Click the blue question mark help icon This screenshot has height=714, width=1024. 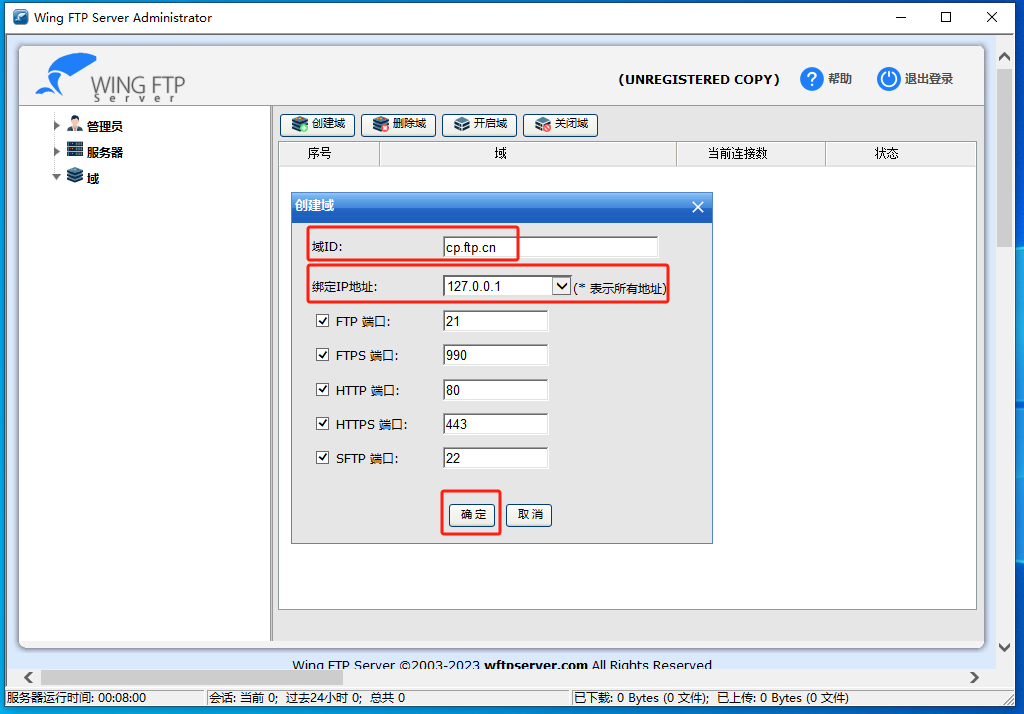click(x=811, y=79)
